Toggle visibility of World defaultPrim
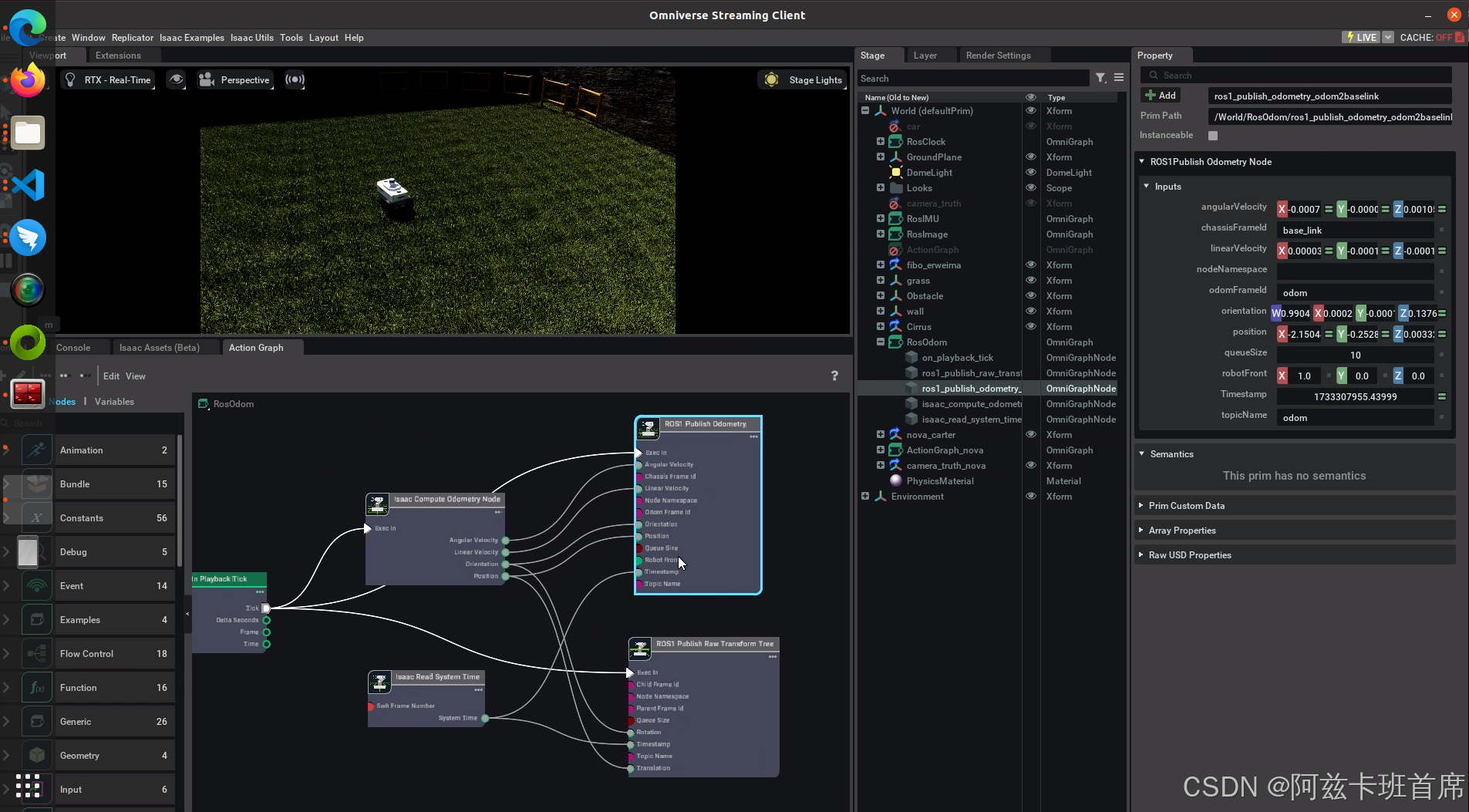 click(x=1031, y=110)
